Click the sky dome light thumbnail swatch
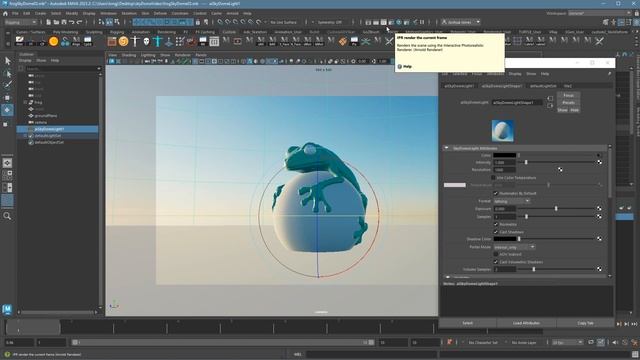 click(x=502, y=131)
